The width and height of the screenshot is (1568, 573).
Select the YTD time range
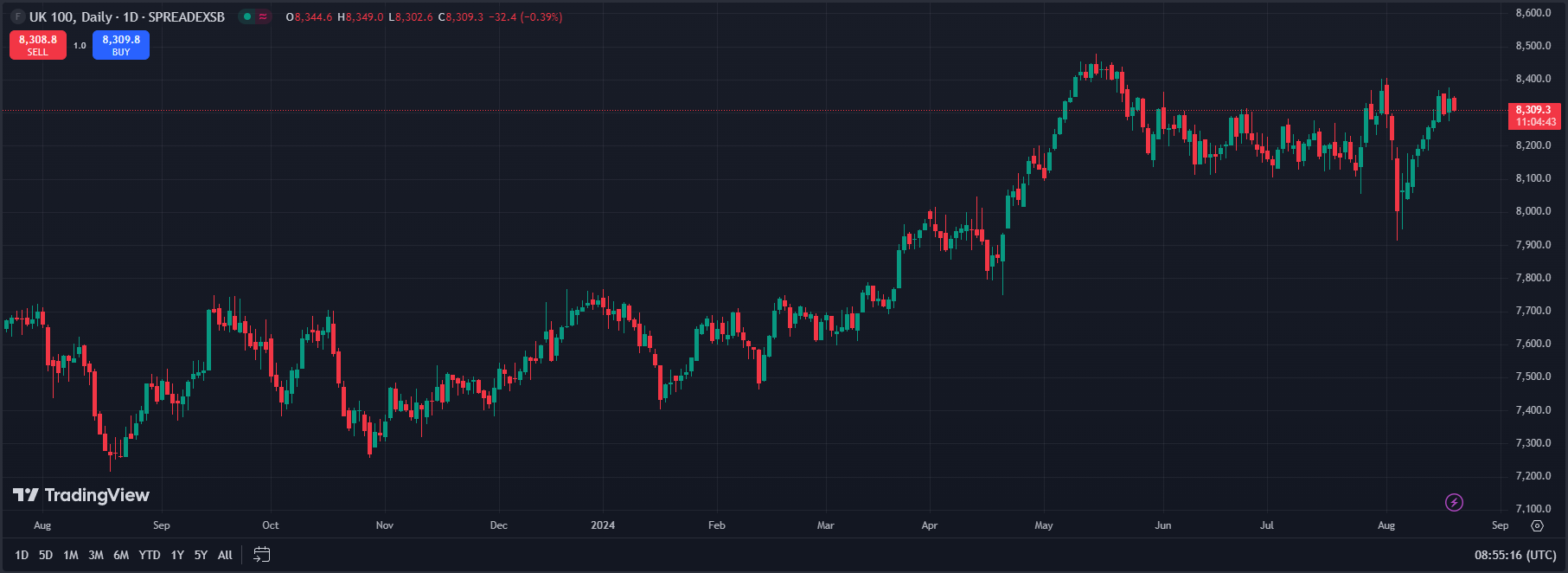click(150, 555)
